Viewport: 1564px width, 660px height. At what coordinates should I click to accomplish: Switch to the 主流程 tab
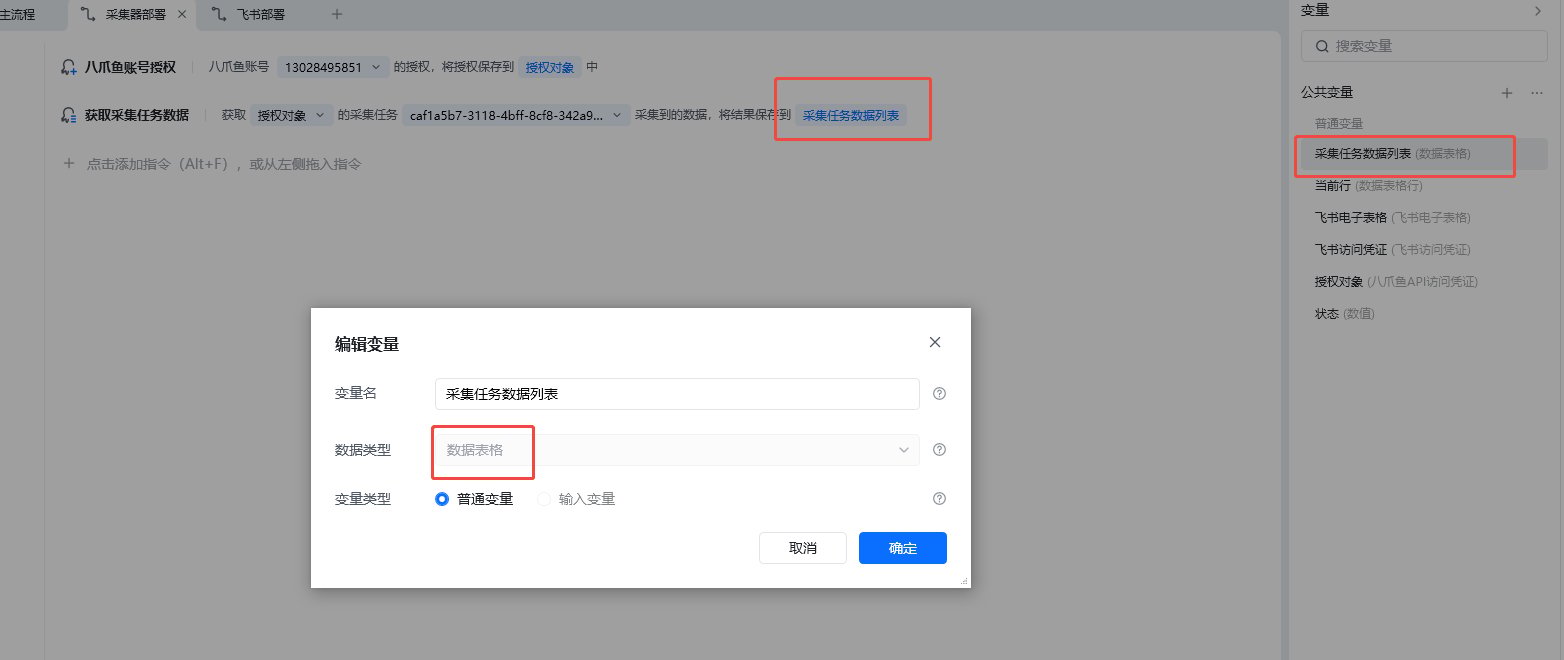[x=17, y=14]
